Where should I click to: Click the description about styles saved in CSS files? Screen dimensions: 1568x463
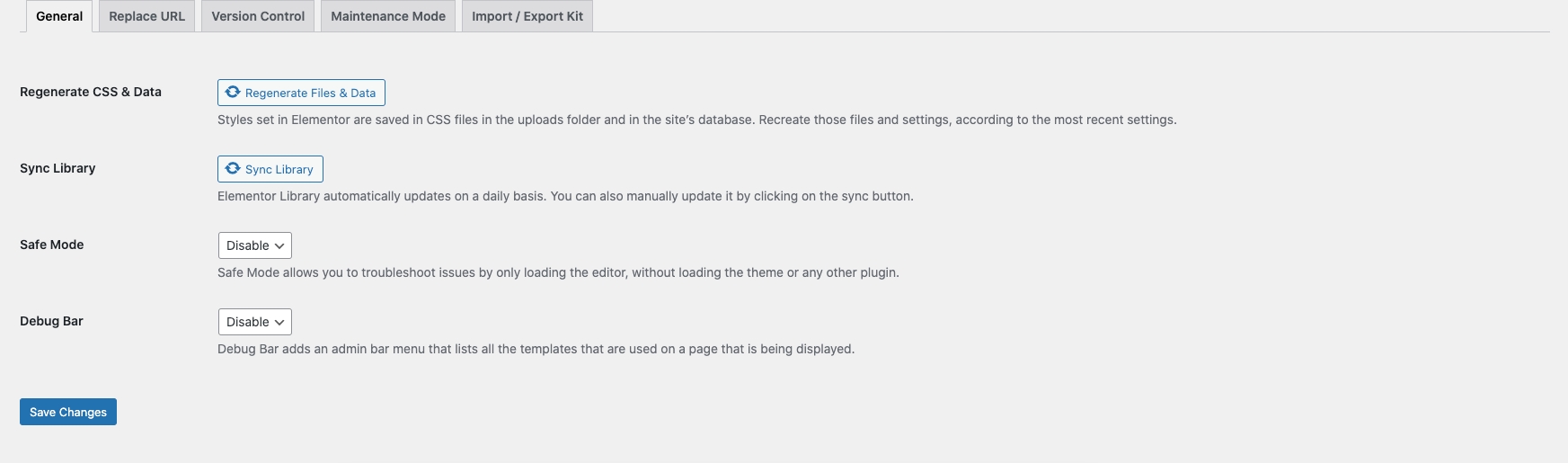point(696,120)
